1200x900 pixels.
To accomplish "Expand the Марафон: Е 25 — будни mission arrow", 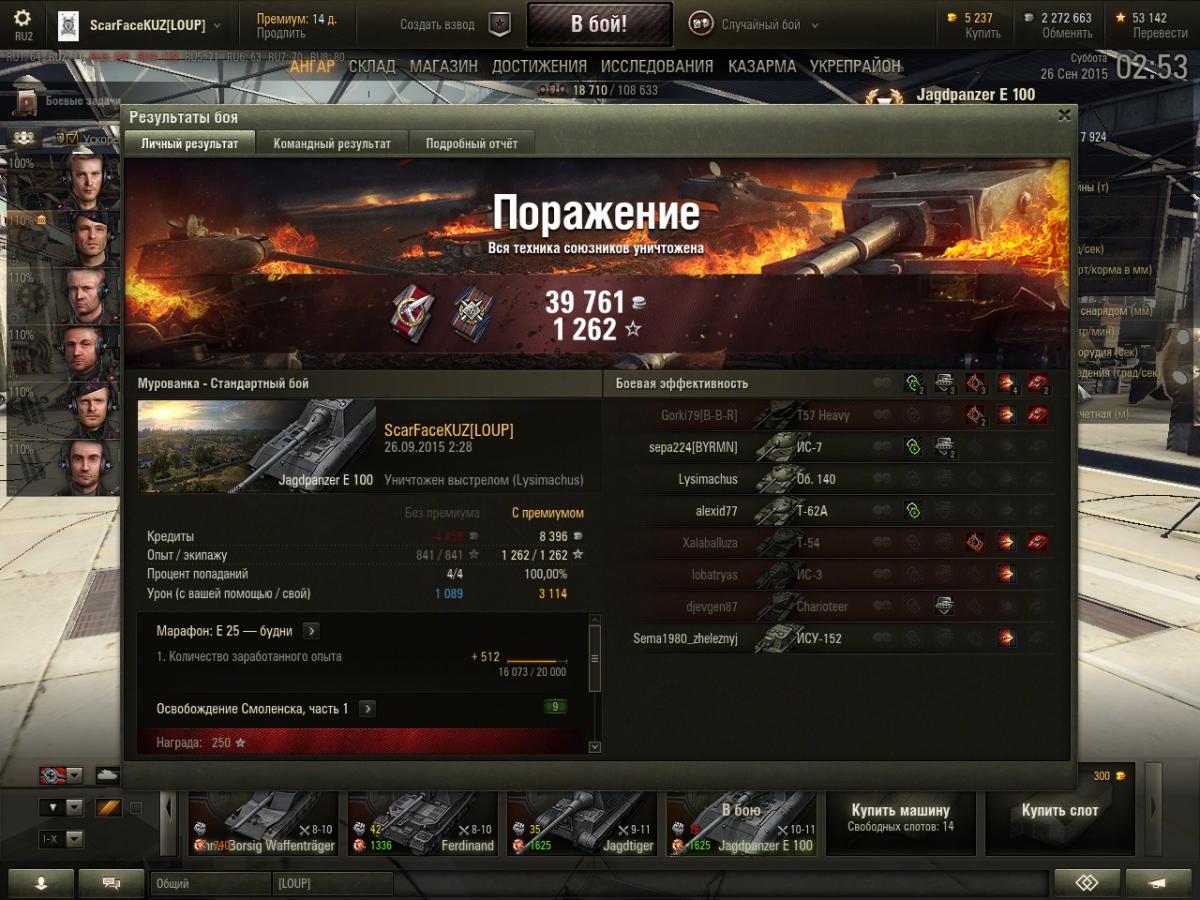I will (x=311, y=631).
